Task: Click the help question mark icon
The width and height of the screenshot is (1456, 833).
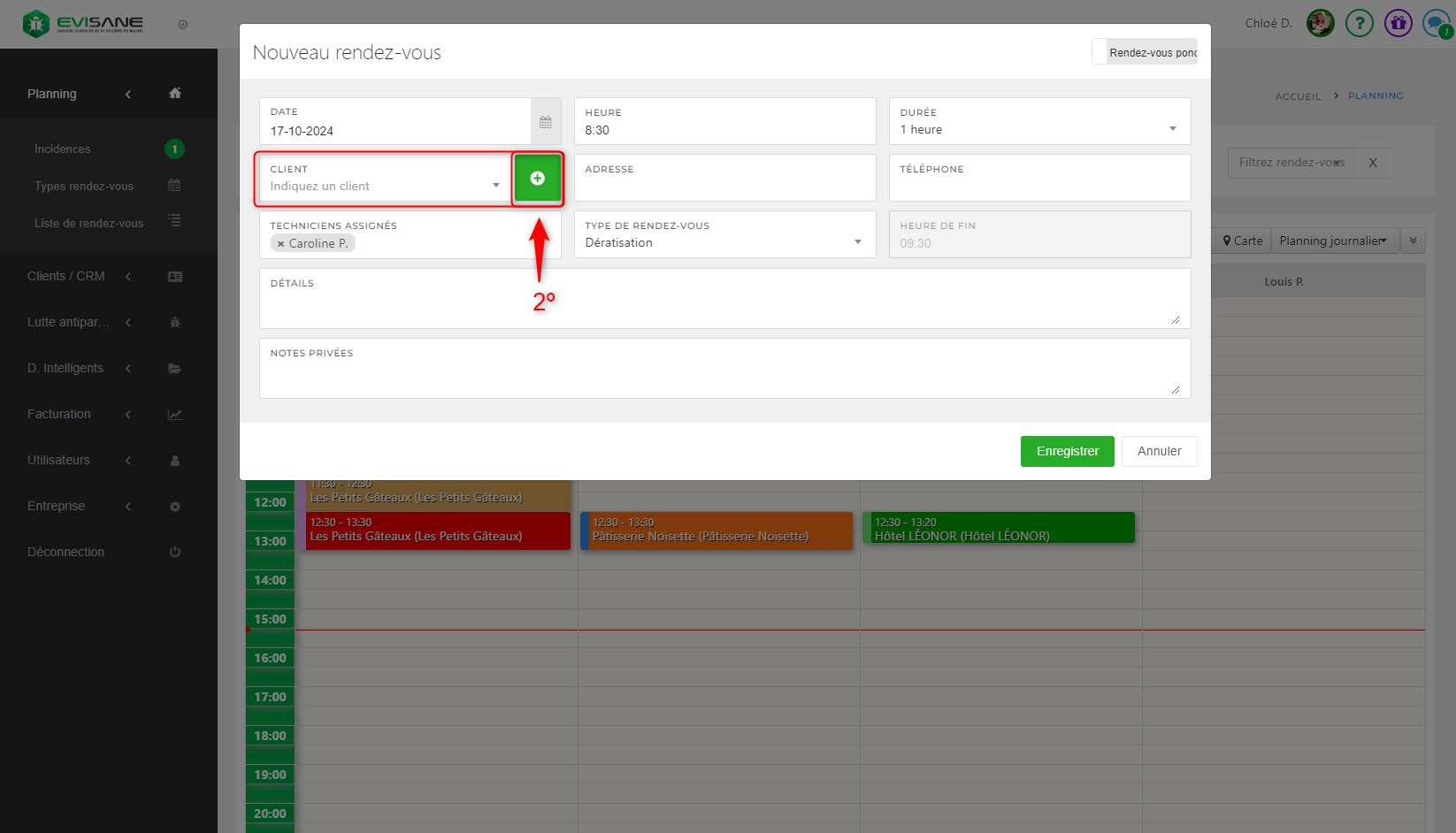Action: coord(1359,23)
